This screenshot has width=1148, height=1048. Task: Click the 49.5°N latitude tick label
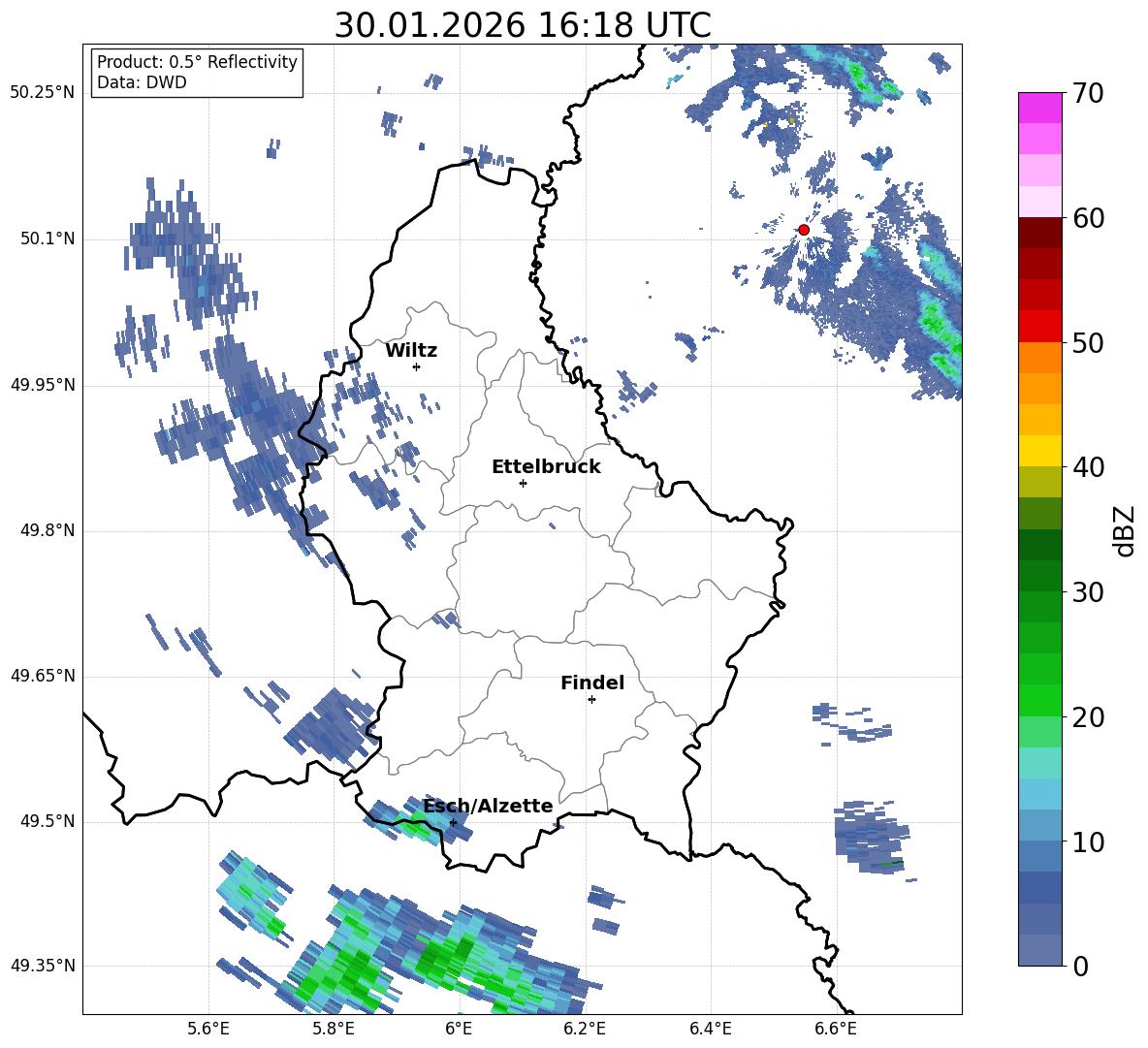[48, 821]
